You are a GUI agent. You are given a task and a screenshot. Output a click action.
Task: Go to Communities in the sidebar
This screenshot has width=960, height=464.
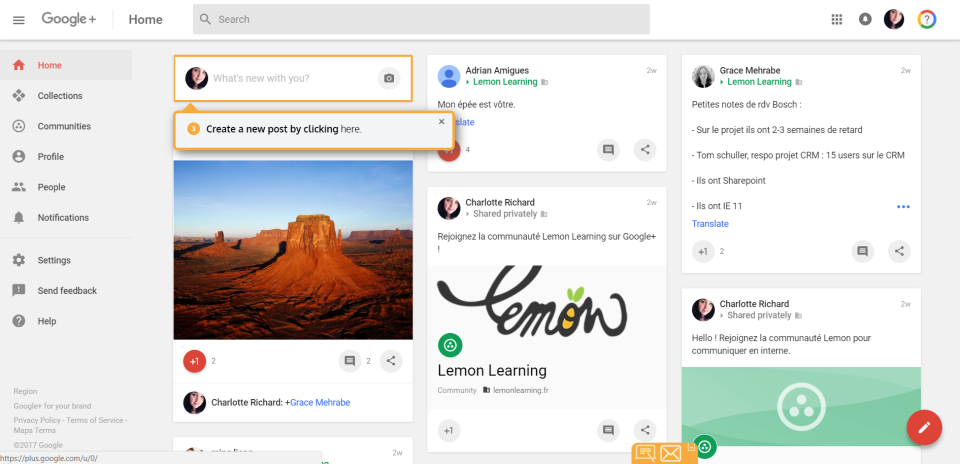coord(64,126)
